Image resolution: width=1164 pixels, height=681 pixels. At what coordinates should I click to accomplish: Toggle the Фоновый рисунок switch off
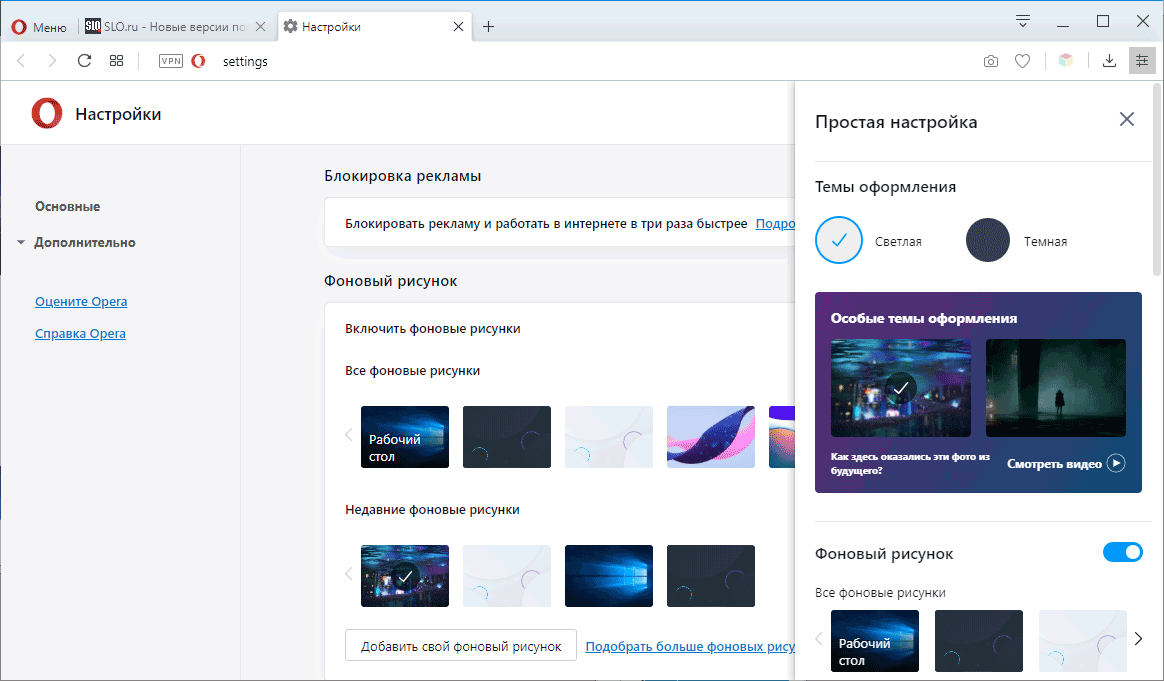click(1122, 552)
